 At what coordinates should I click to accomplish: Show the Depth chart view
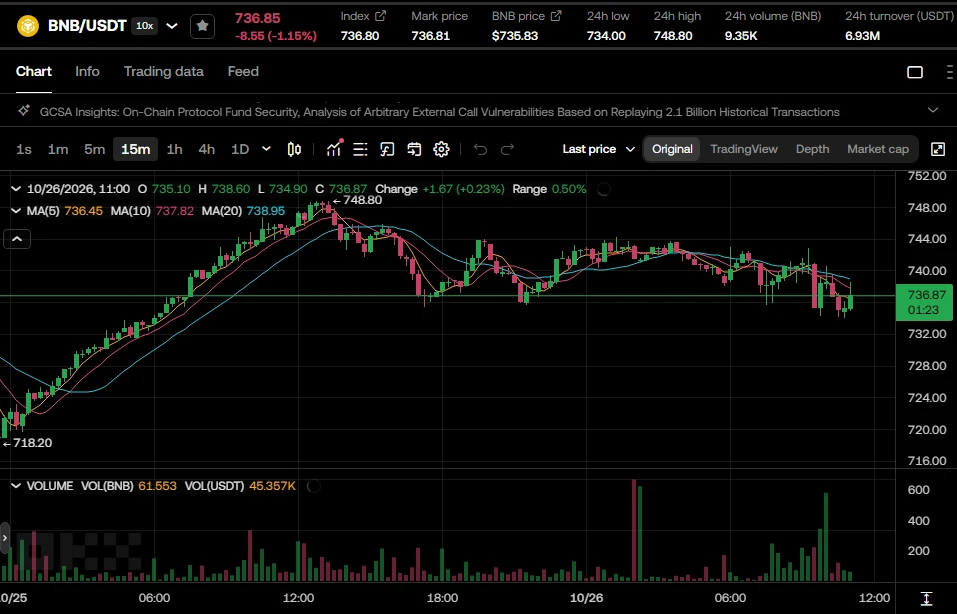tap(812, 149)
